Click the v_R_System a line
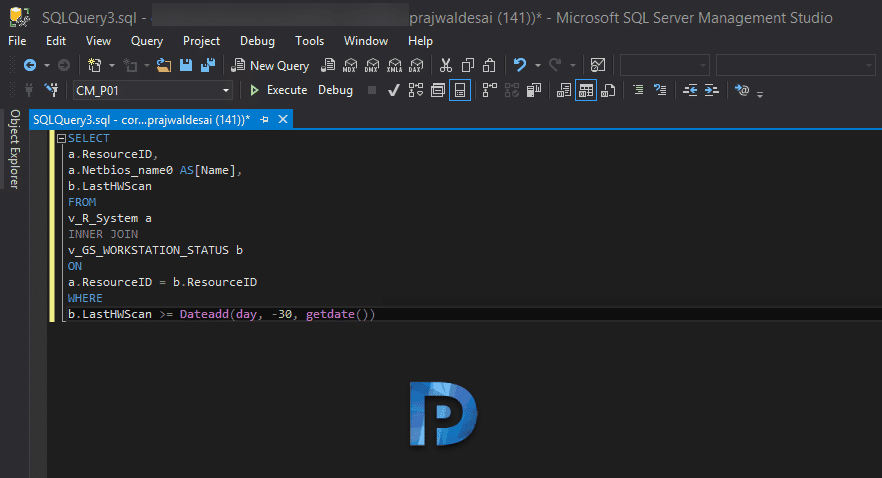 click(110, 218)
